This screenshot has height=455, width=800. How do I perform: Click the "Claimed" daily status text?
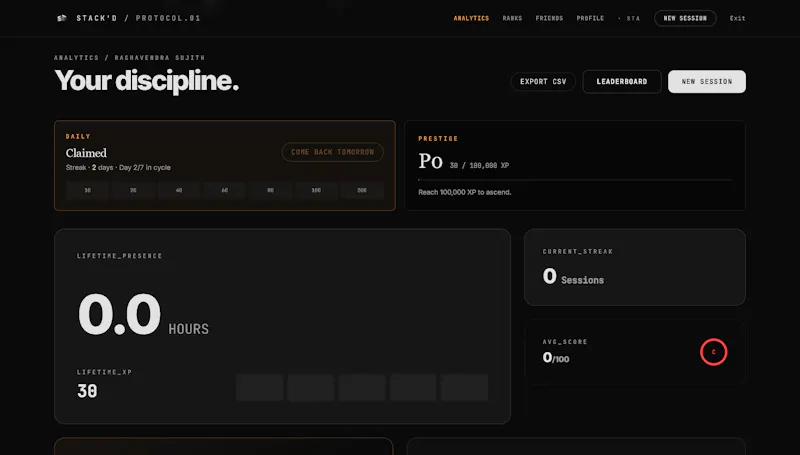(x=86, y=153)
